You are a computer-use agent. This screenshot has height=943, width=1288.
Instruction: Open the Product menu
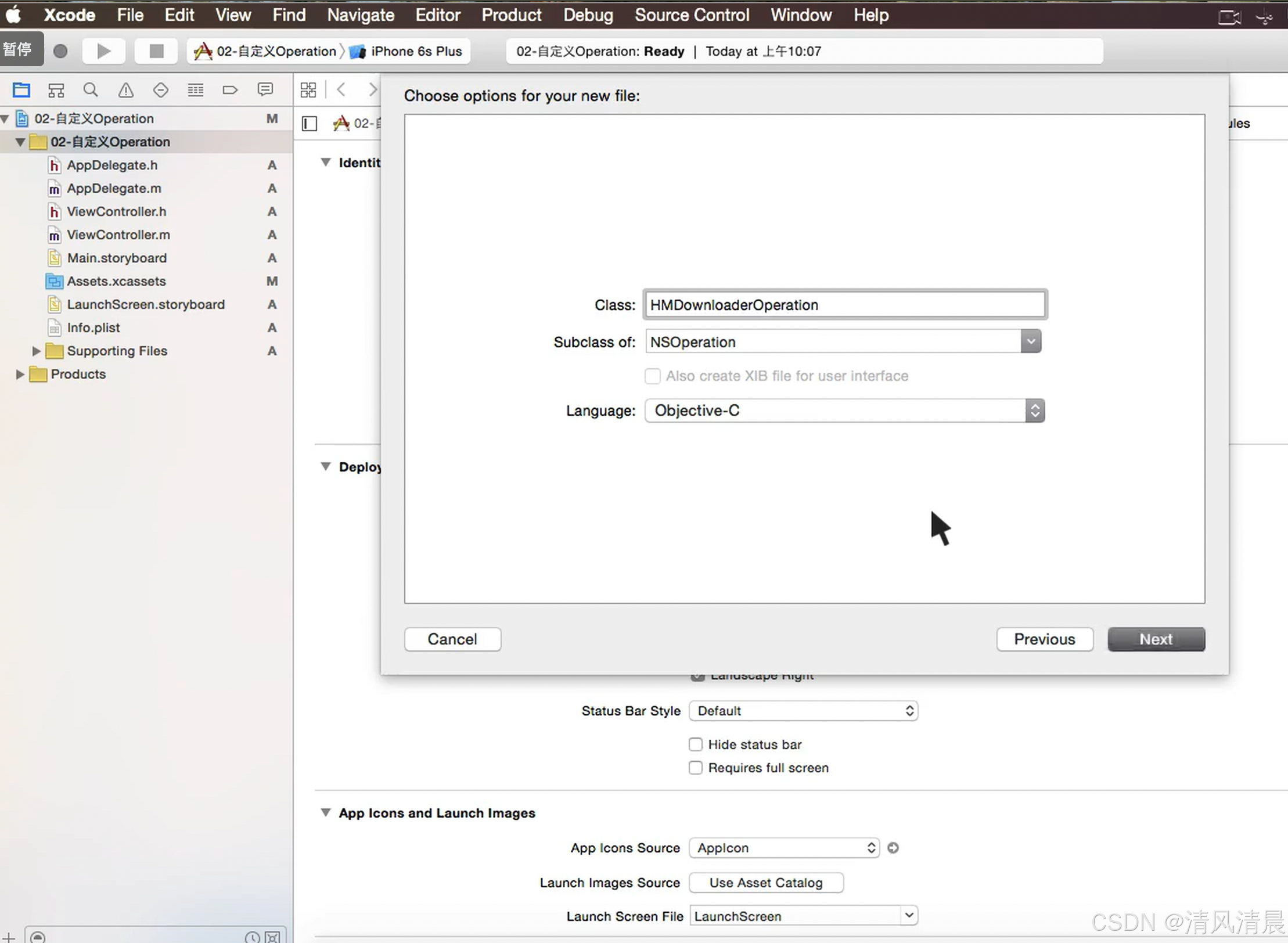point(511,15)
